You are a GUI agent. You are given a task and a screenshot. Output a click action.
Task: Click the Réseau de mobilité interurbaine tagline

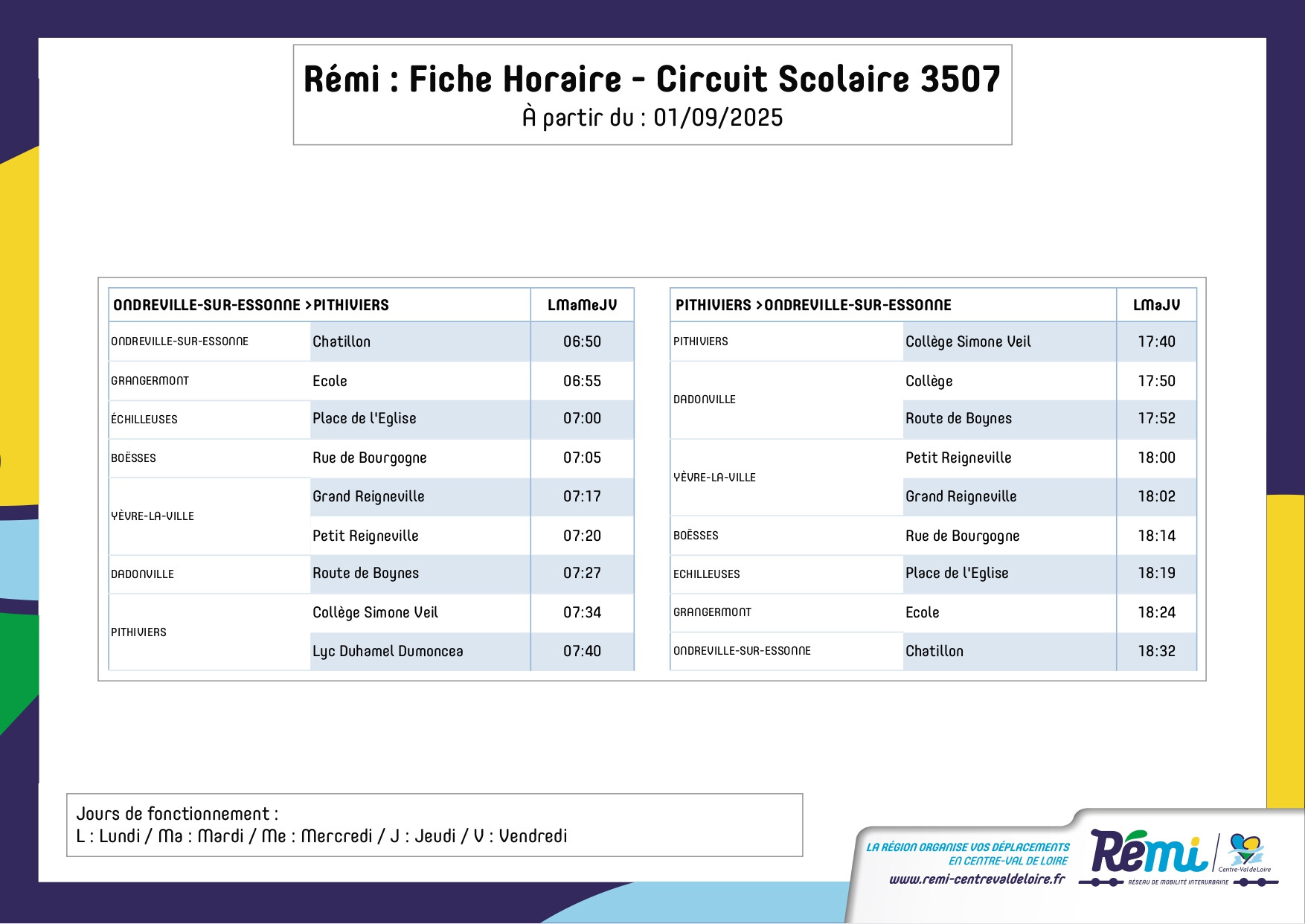[1179, 882]
